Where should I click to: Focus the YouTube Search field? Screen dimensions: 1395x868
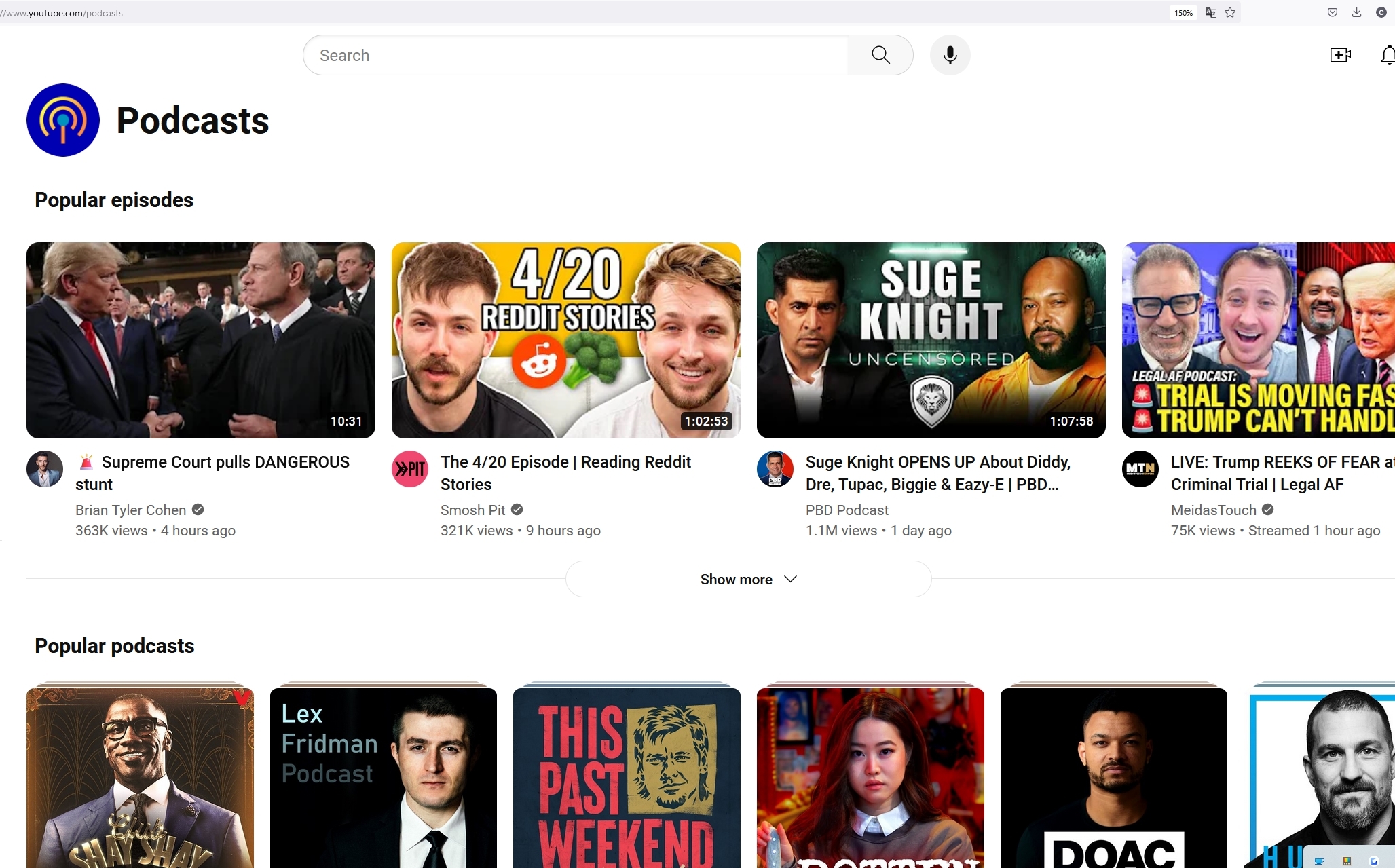(576, 55)
